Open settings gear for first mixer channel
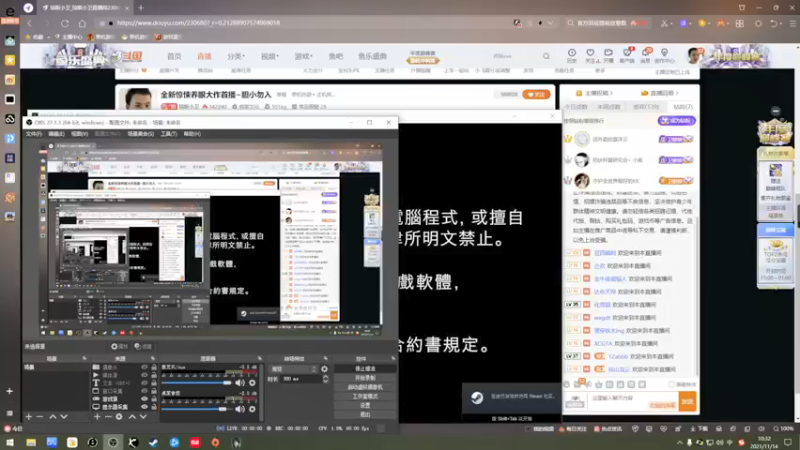This screenshot has width=800, height=450. pos(252,383)
